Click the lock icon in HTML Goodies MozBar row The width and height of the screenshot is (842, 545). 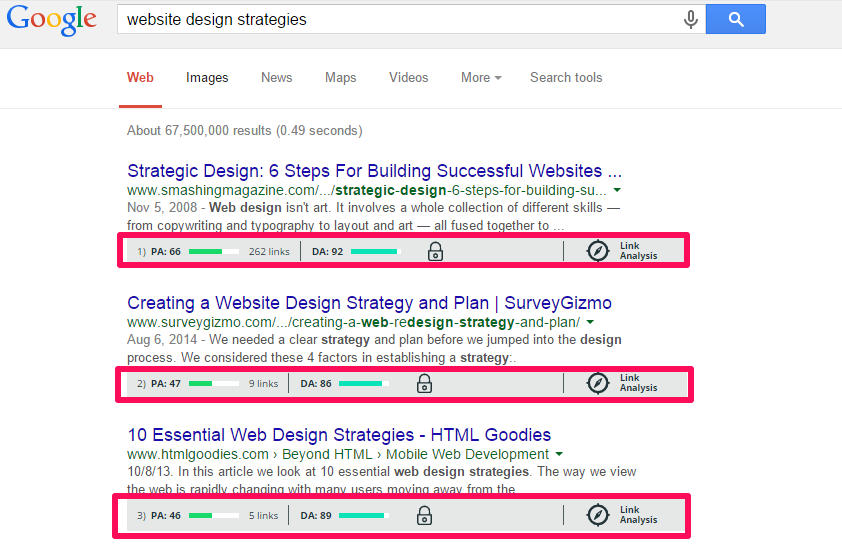[x=424, y=515]
